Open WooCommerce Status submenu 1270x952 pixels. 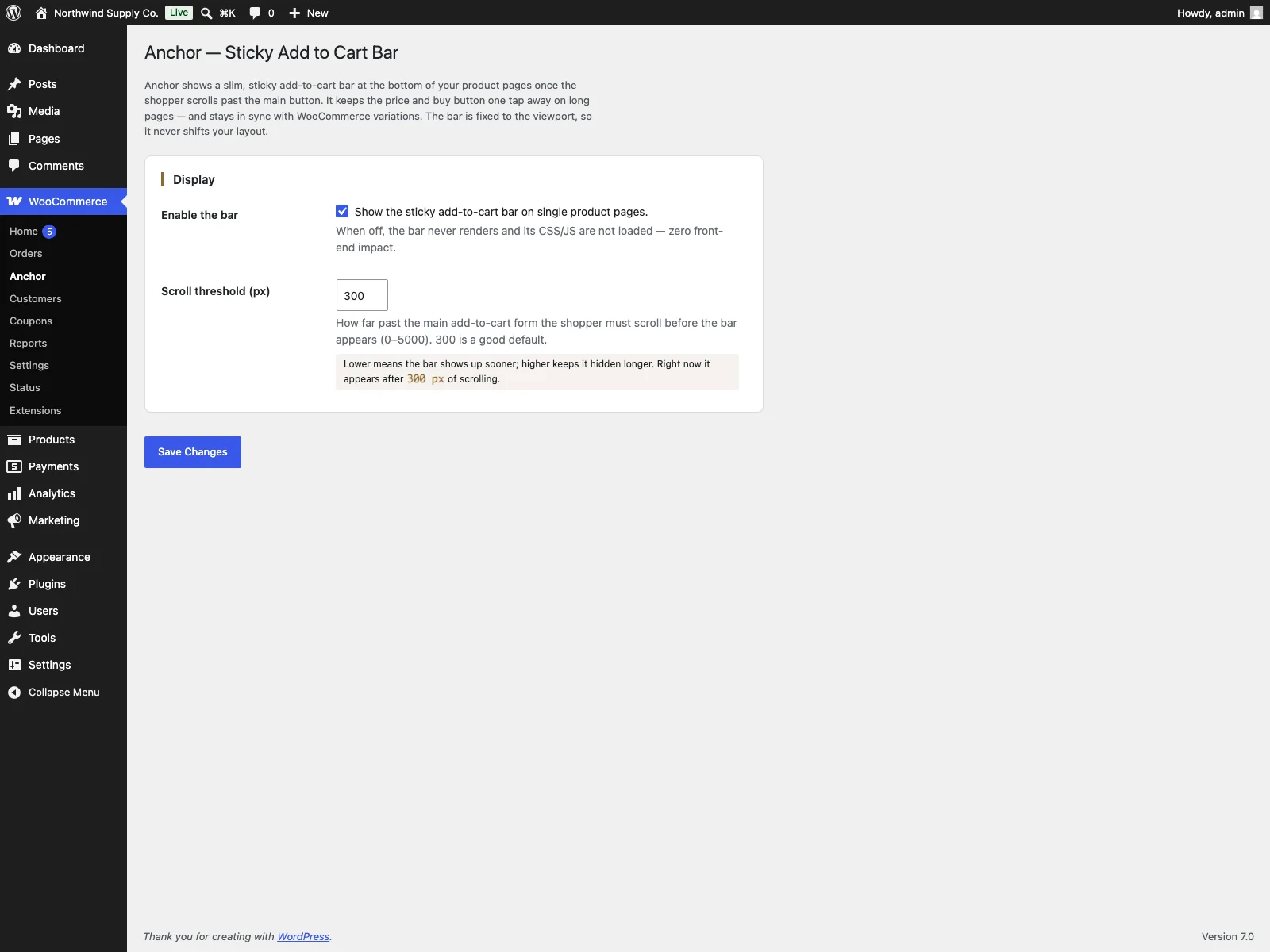pos(25,388)
